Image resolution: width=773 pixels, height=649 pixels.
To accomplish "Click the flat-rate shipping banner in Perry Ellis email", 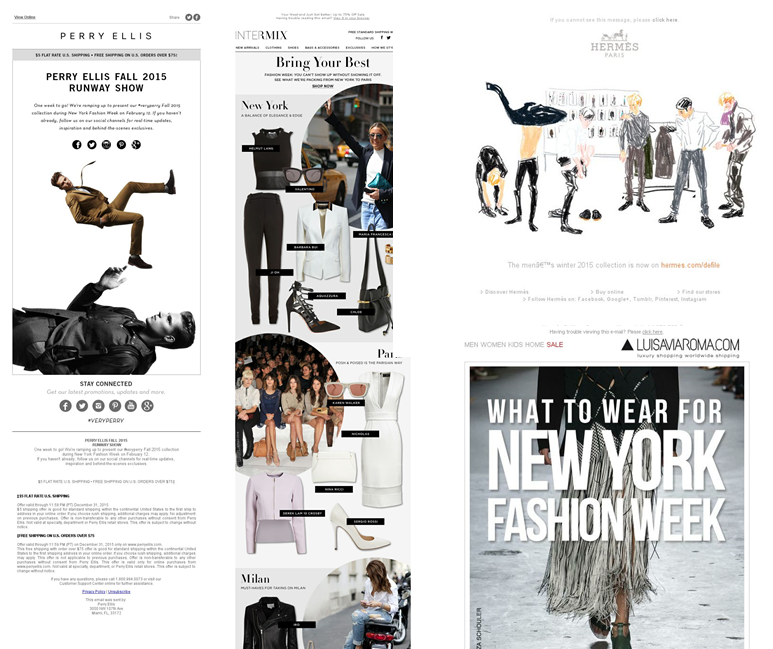I will [106, 55].
